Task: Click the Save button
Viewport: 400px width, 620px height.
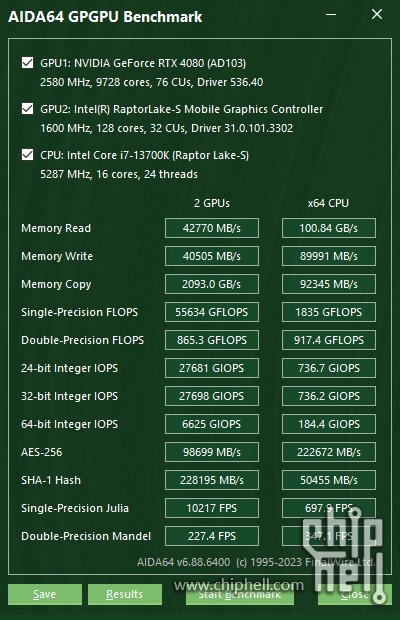Action: pyautogui.click(x=45, y=594)
